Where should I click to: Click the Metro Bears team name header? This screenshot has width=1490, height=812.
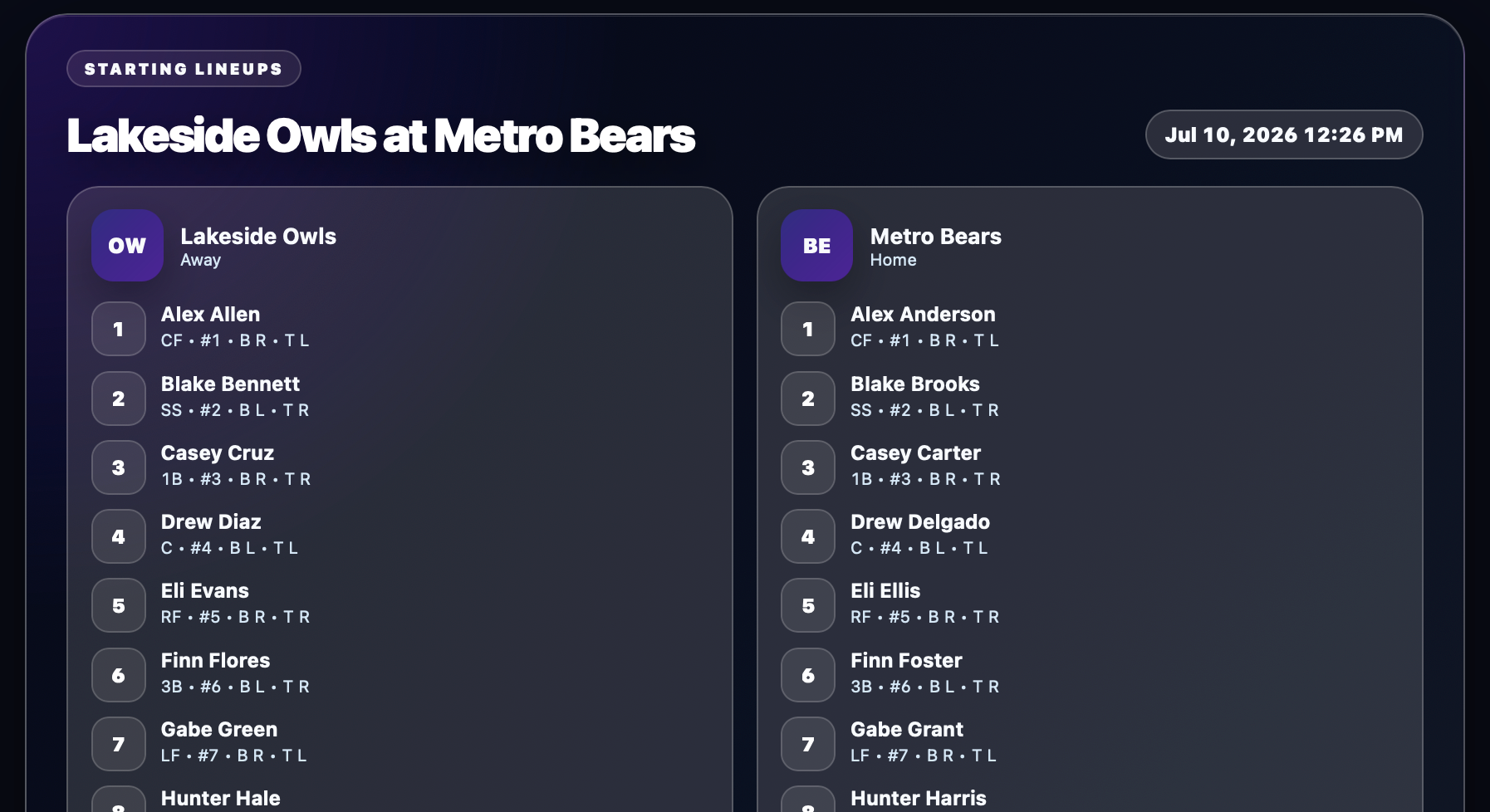(936, 237)
